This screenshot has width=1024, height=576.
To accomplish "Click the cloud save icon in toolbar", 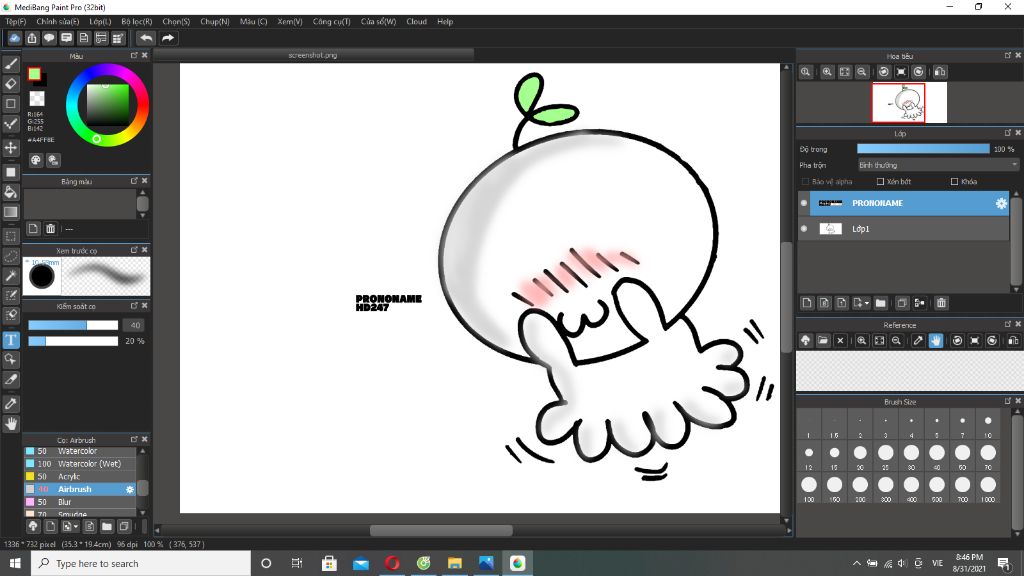I will (14, 38).
